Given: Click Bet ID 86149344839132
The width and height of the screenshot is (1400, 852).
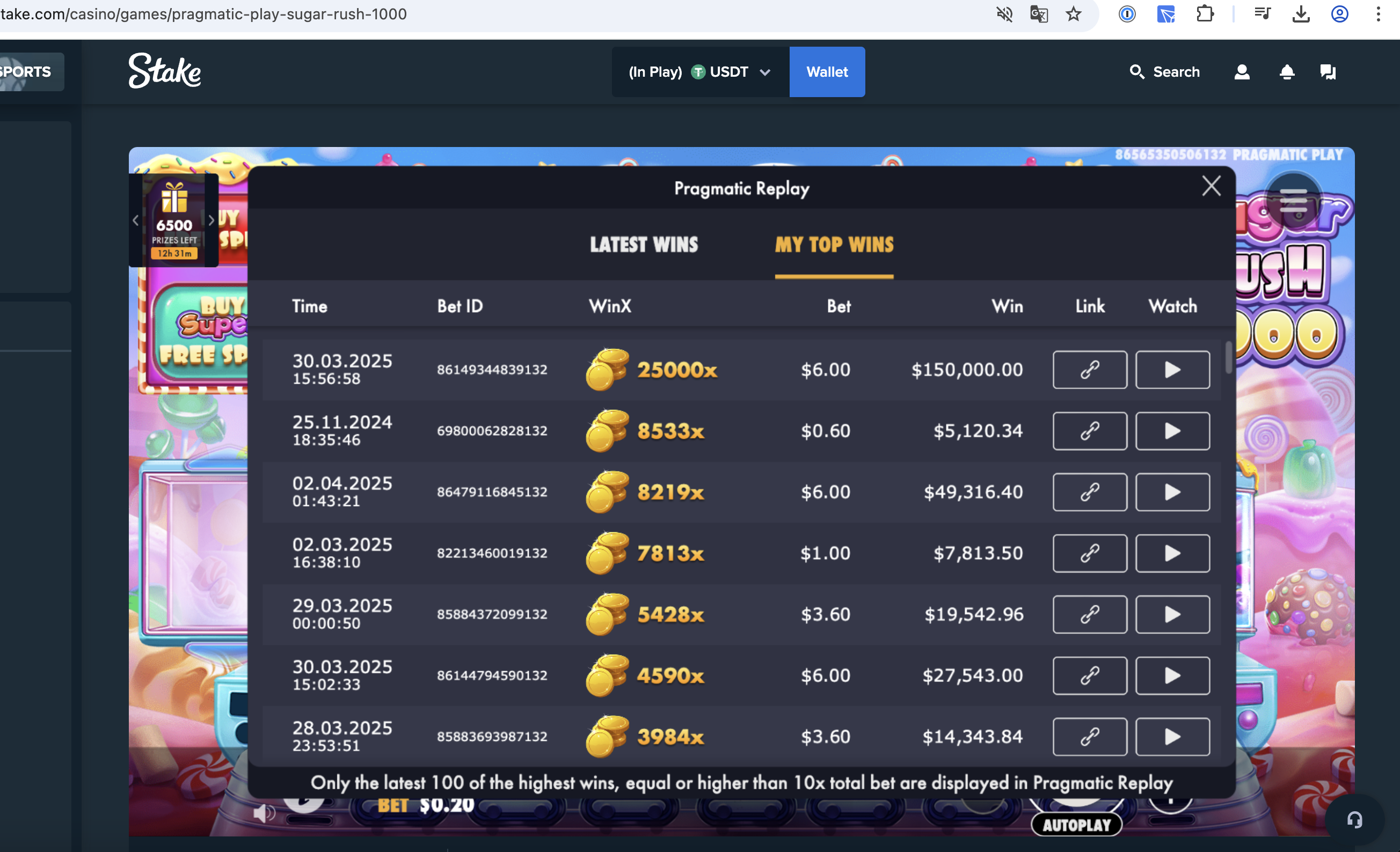Looking at the screenshot, I should point(492,370).
